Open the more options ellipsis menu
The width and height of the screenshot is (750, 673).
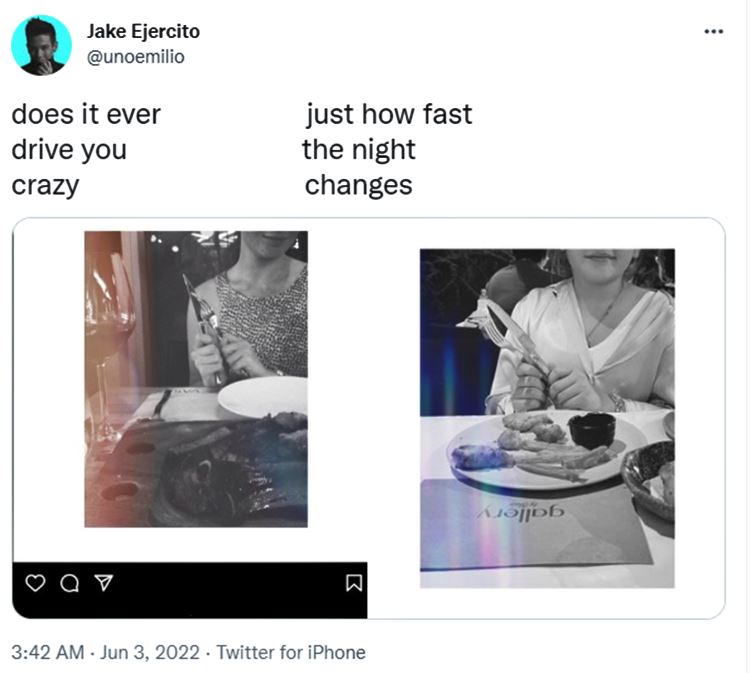pyautogui.click(x=713, y=31)
